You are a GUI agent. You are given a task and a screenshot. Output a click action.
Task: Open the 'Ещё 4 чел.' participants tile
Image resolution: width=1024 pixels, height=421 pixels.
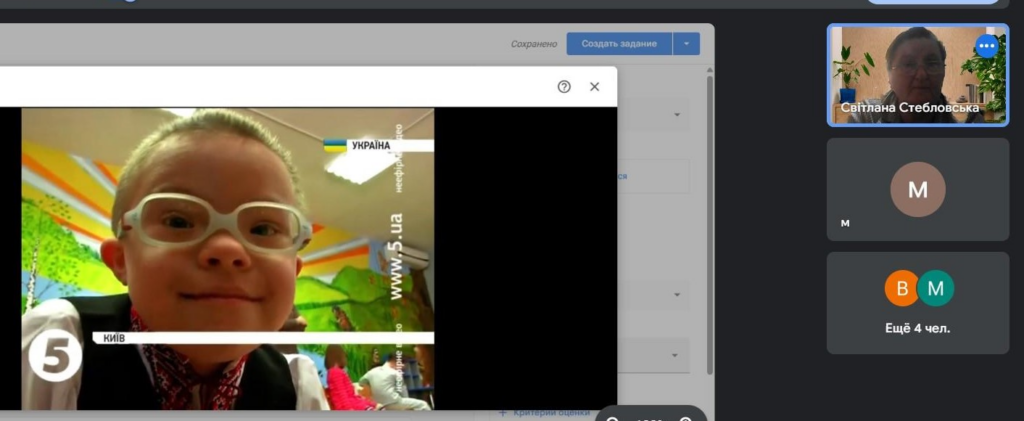pyautogui.click(x=918, y=303)
